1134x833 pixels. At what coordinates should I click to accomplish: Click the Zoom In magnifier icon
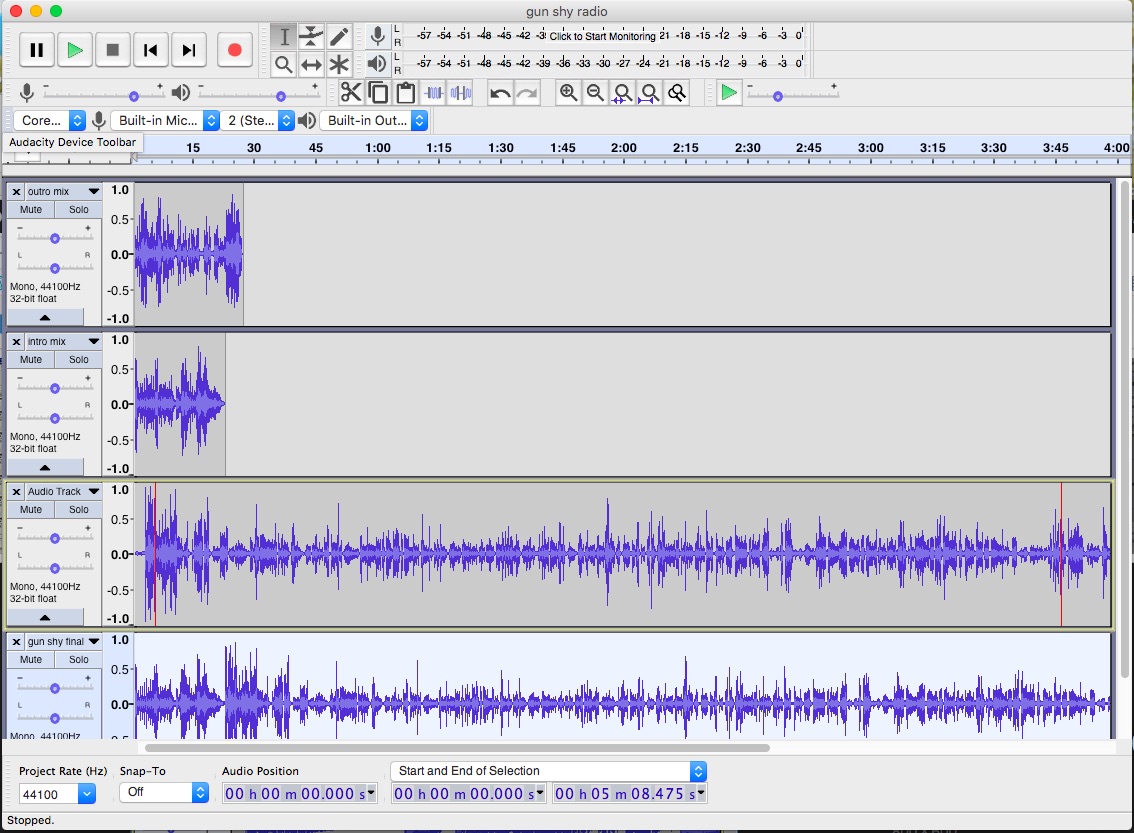pyautogui.click(x=568, y=92)
